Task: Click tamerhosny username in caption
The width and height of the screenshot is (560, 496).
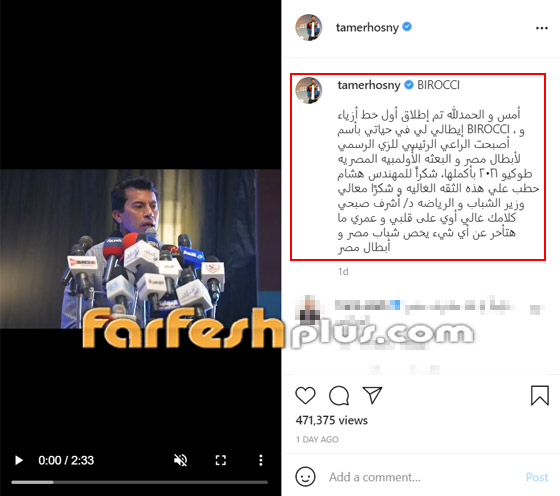Action: [369, 85]
